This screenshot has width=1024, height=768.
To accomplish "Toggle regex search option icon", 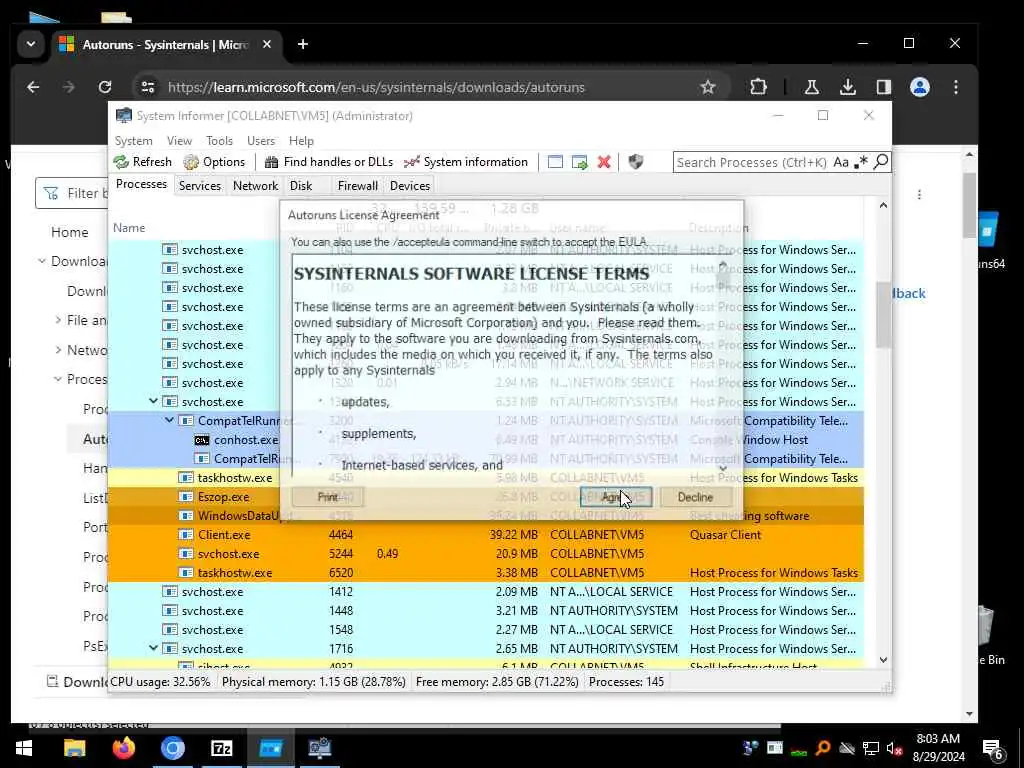I will coord(861,162).
